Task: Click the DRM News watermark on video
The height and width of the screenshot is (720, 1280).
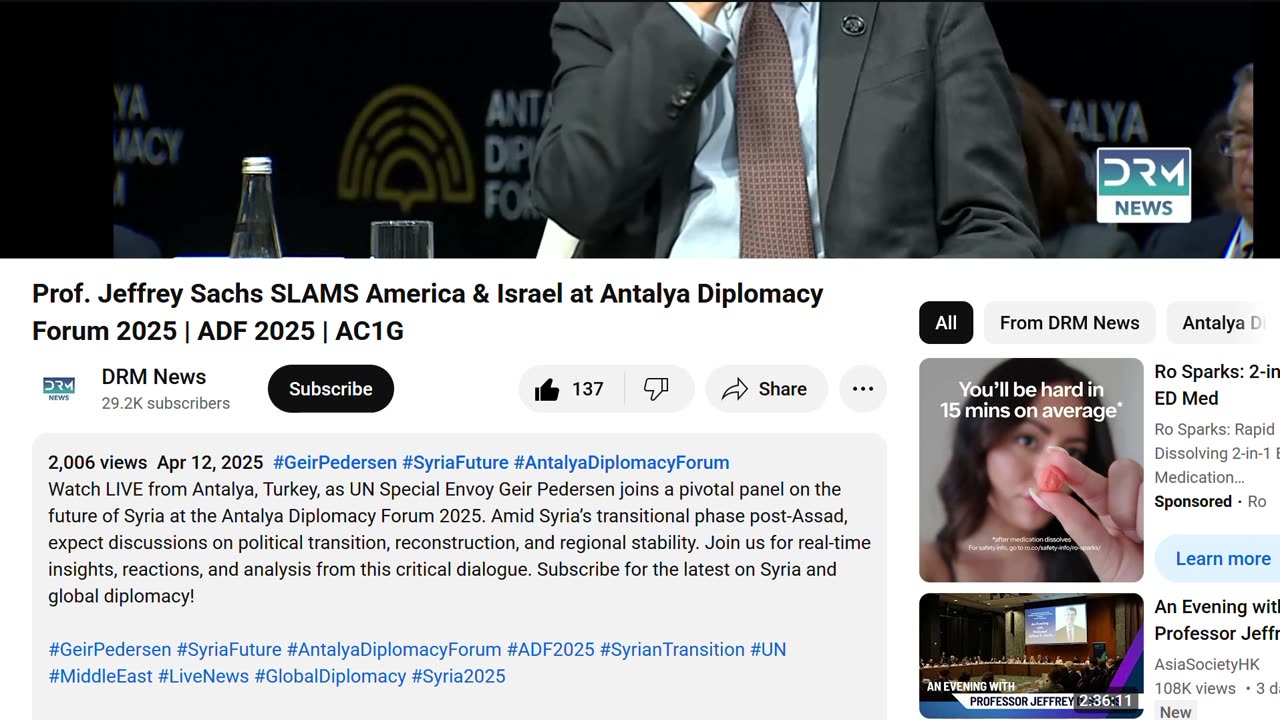Action: [1143, 185]
